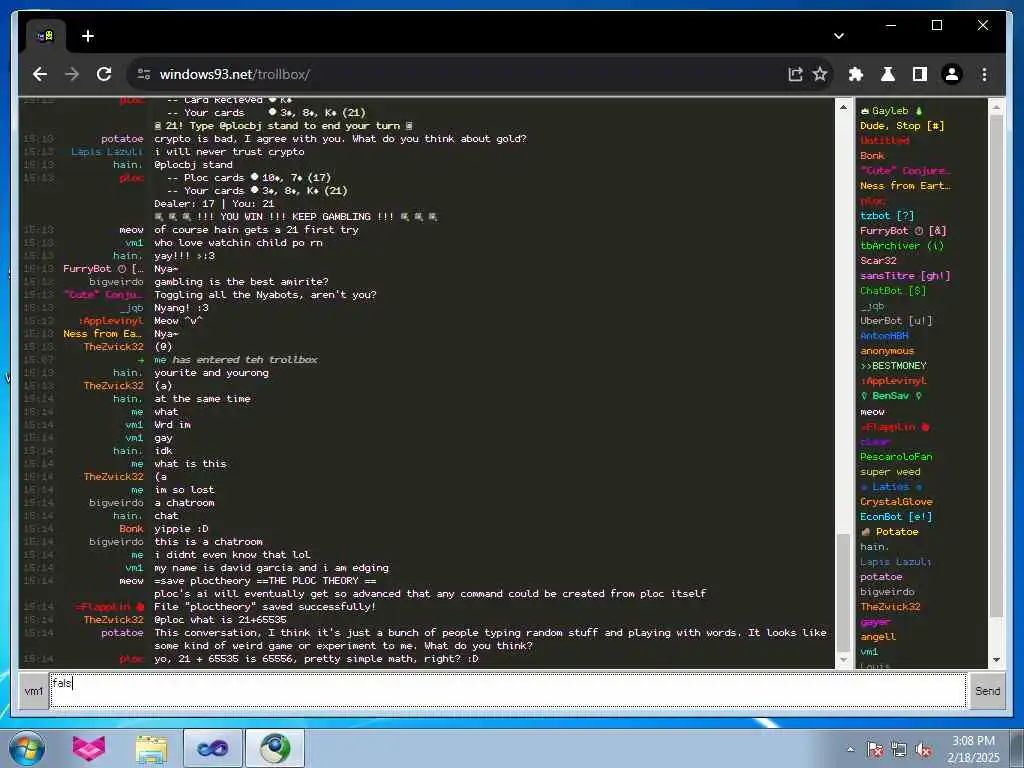Image resolution: width=1024 pixels, height=768 pixels.
Task: Select UberBot [u!] in user list
Action: click(x=896, y=321)
